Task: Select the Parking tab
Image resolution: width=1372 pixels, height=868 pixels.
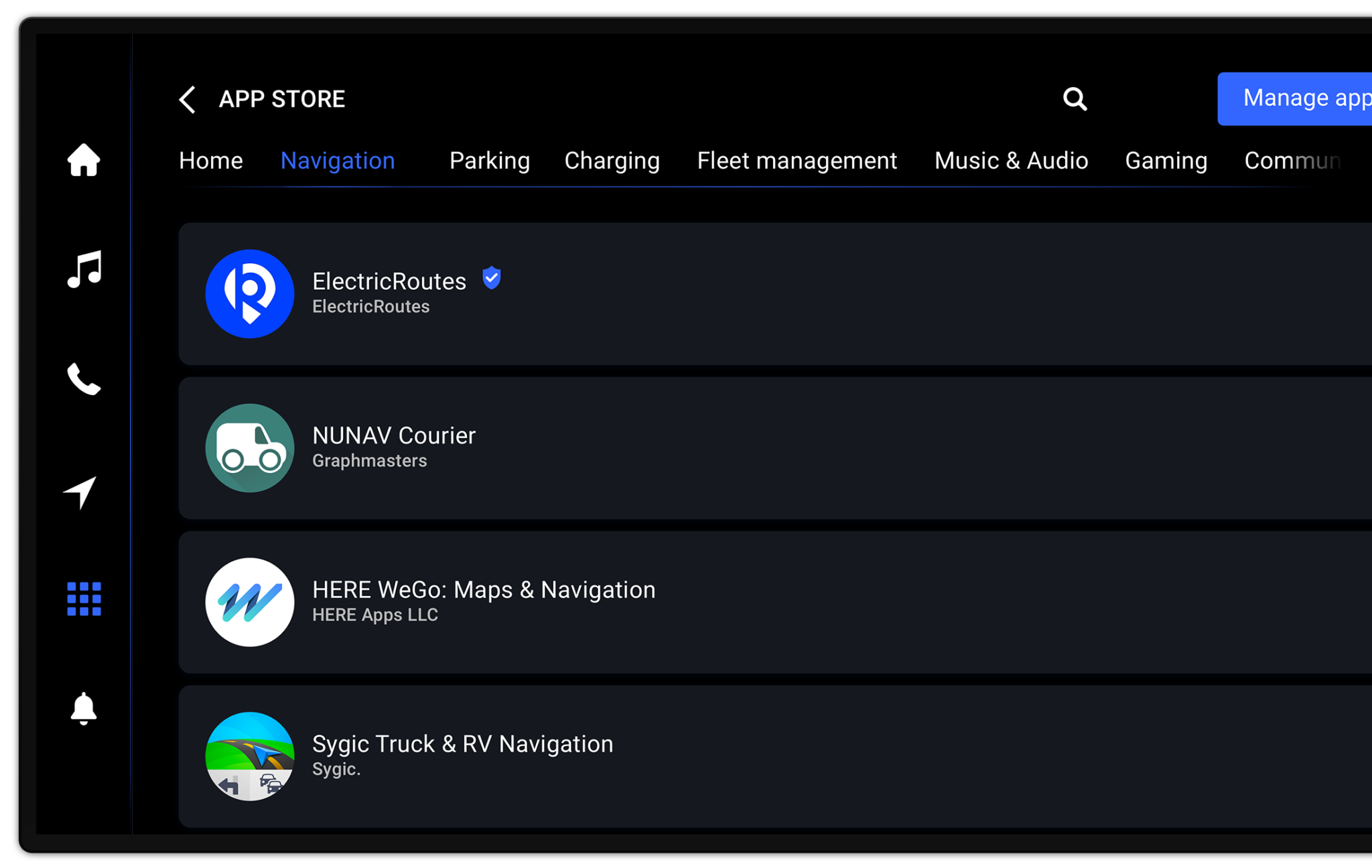Action: (x=490, y=161)
